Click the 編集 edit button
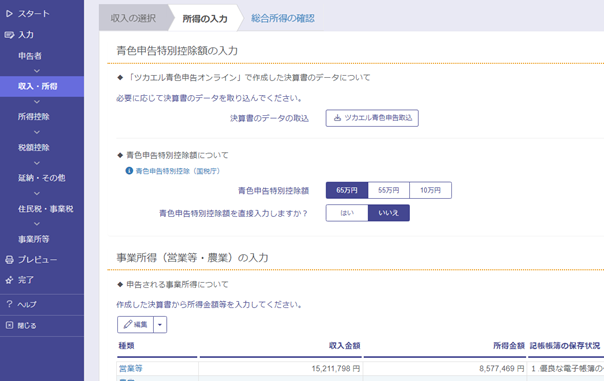The image size is (604, 381). coord(135,325)
